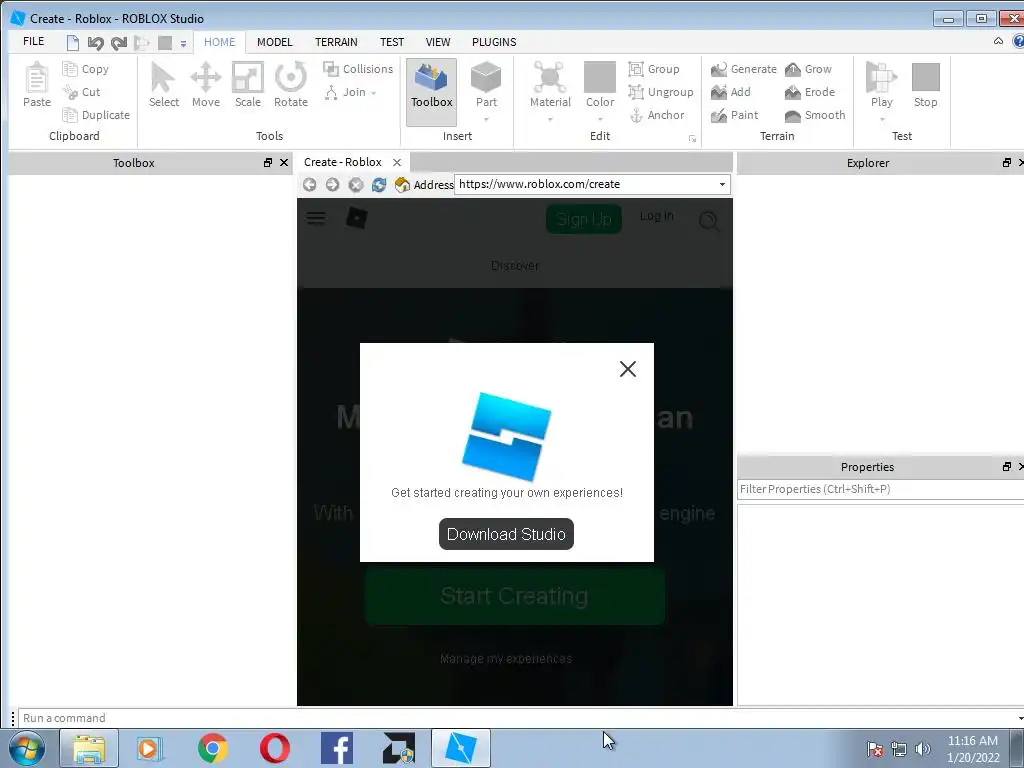Insert a Part using the cube icon
Image resolution: width=1024 pixels, height=768 pixels.
486,77
